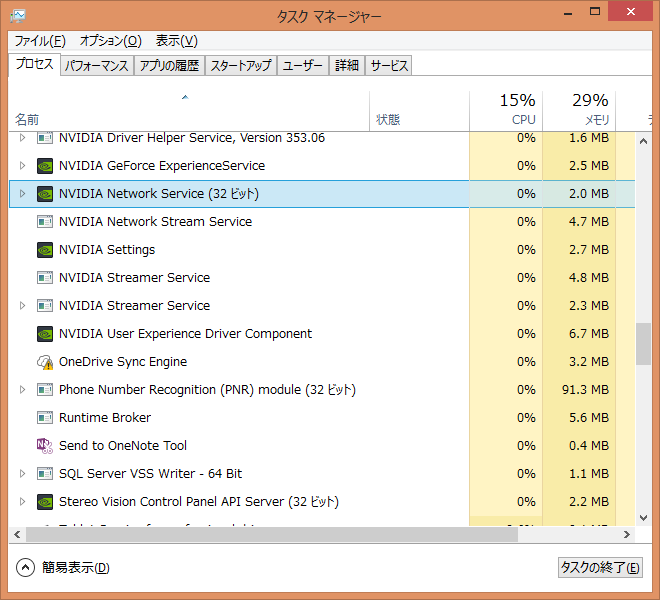This screenshot has height=600, width=660.
Task: Click the horizontal scrollbar thumb
Action: [x=272, y=535]
